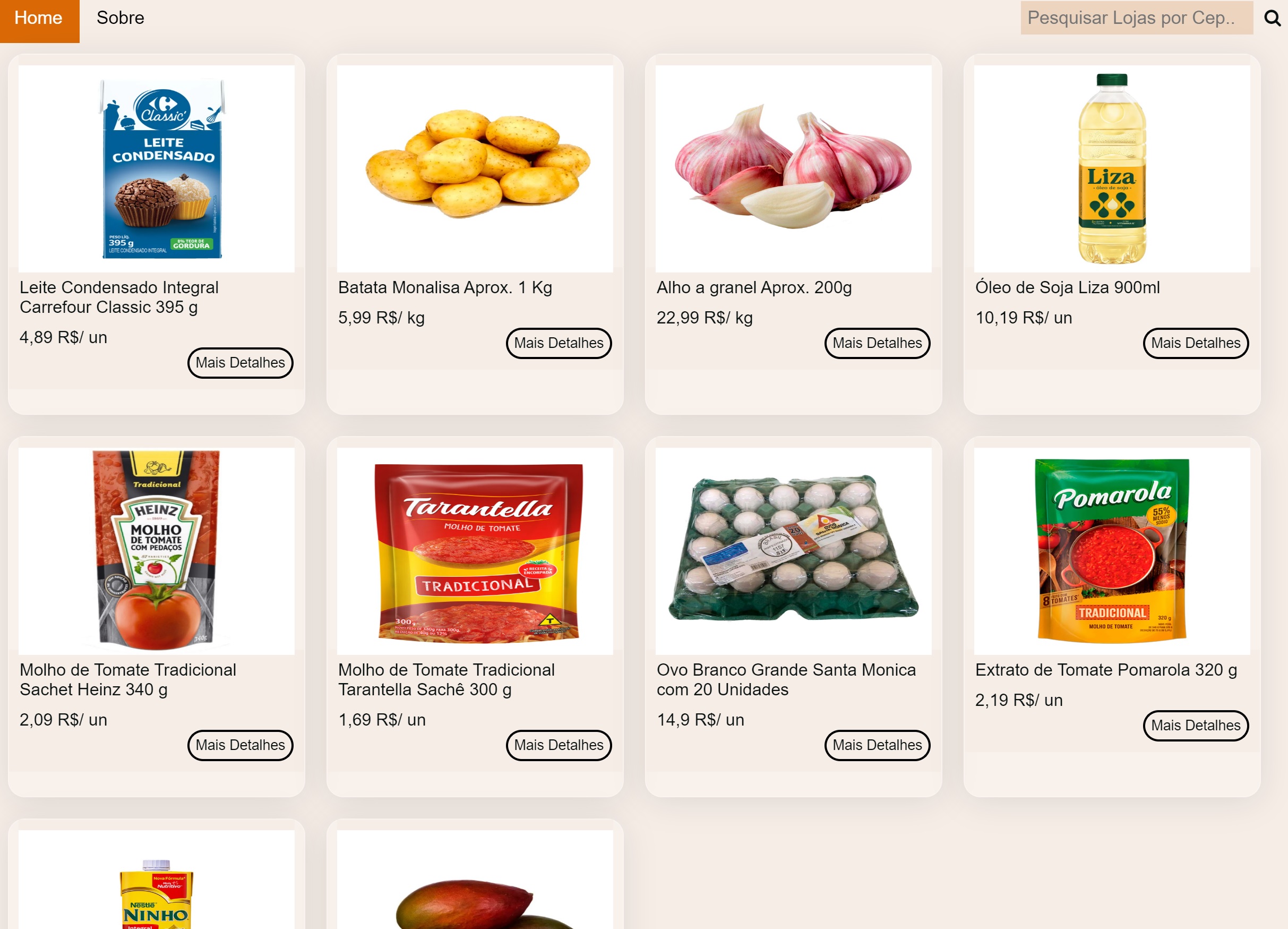View Mais Detalhes for Tarantella sauce

pos(559,745)
